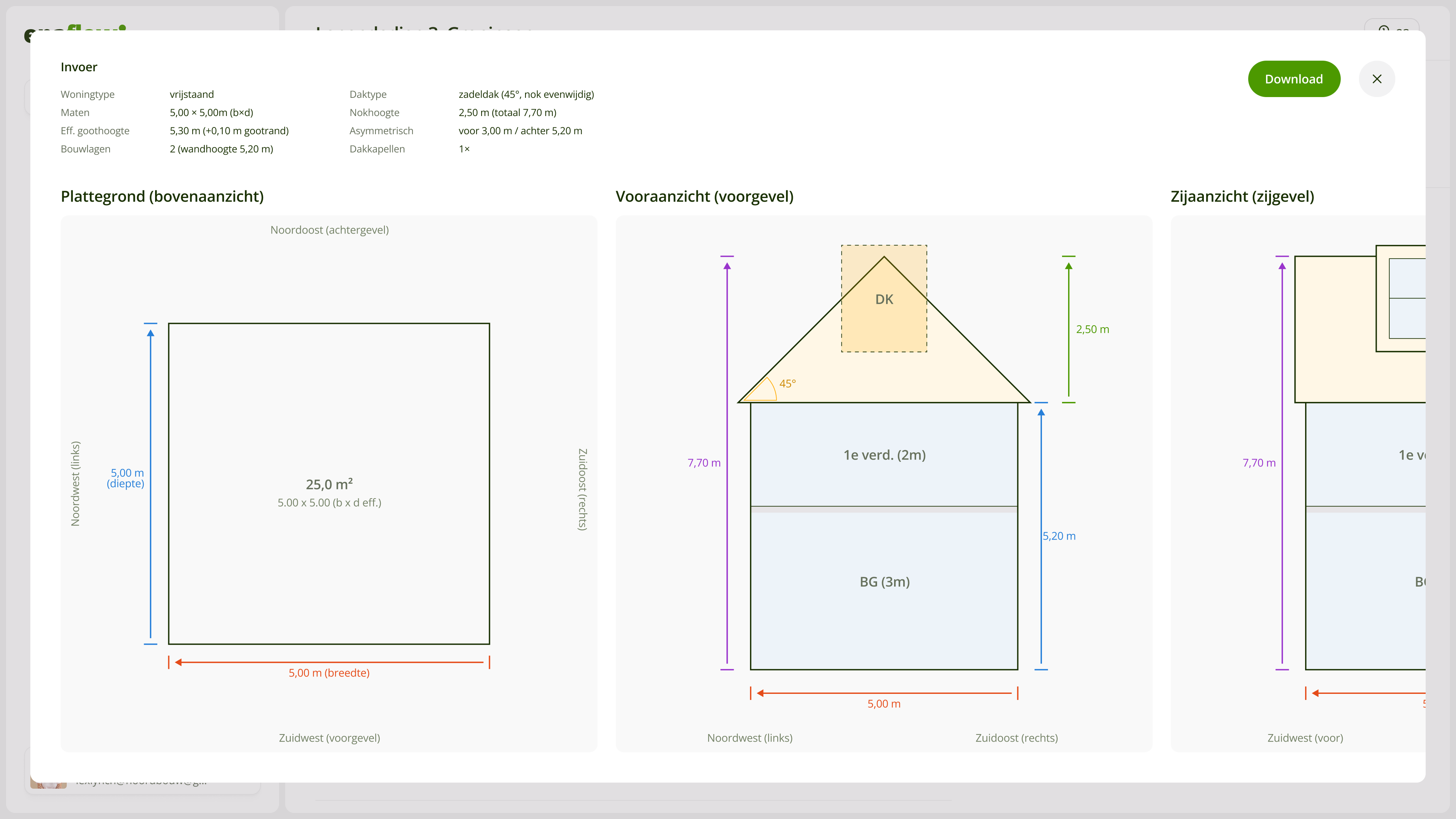Click the "5.00 x 5.00 (b x d eff.)" text
Image resolution: width=1456 pixels, height=819 pixels.
(329, 502)
